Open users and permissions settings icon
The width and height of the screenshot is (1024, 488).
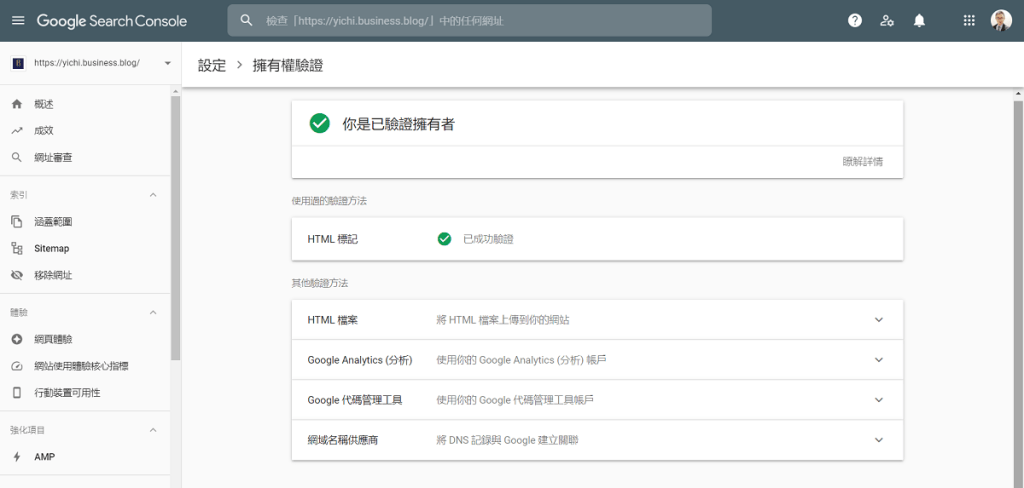coord(887,21)
